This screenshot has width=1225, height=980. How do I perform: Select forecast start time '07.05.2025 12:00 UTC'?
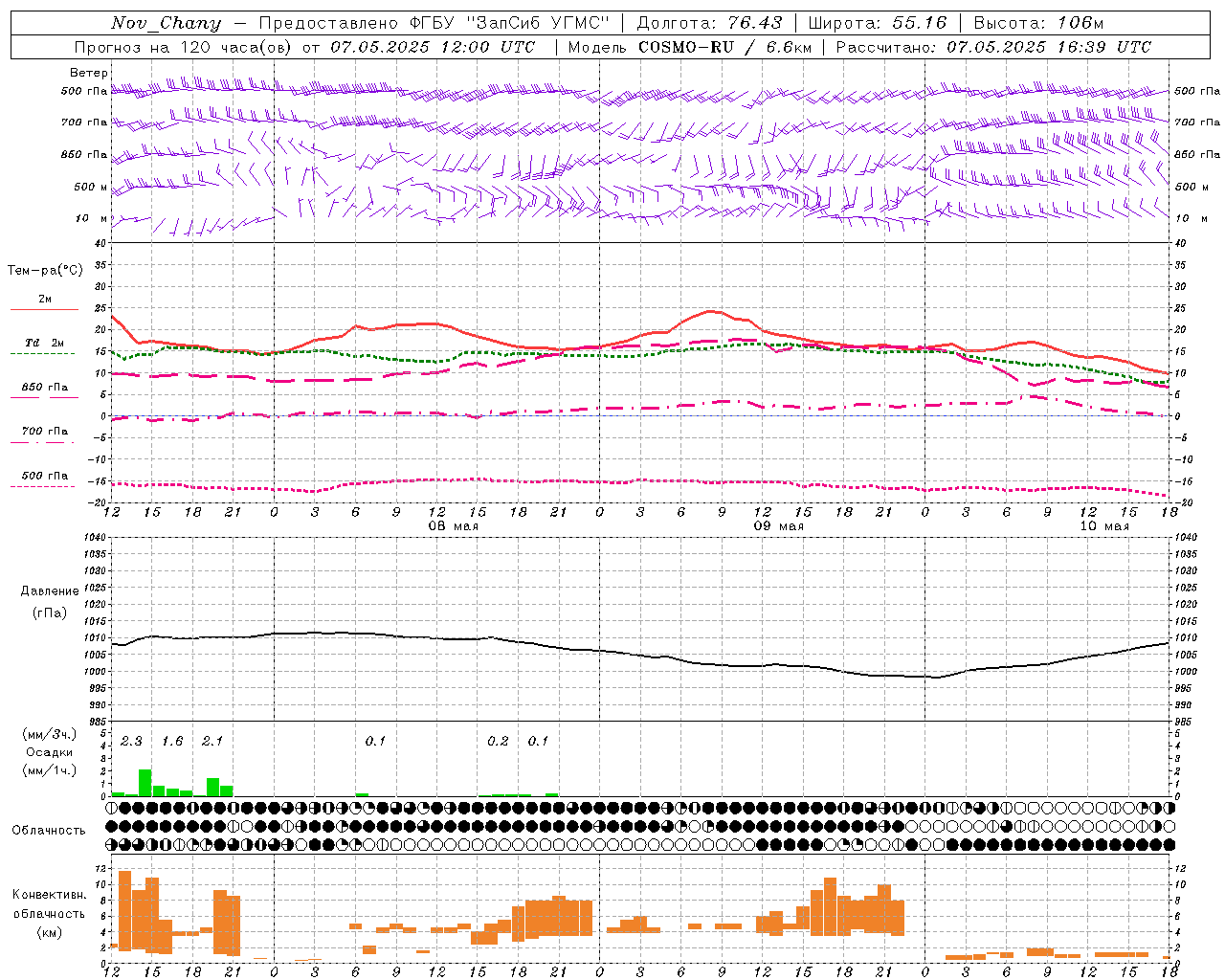(x=433, y=47)
